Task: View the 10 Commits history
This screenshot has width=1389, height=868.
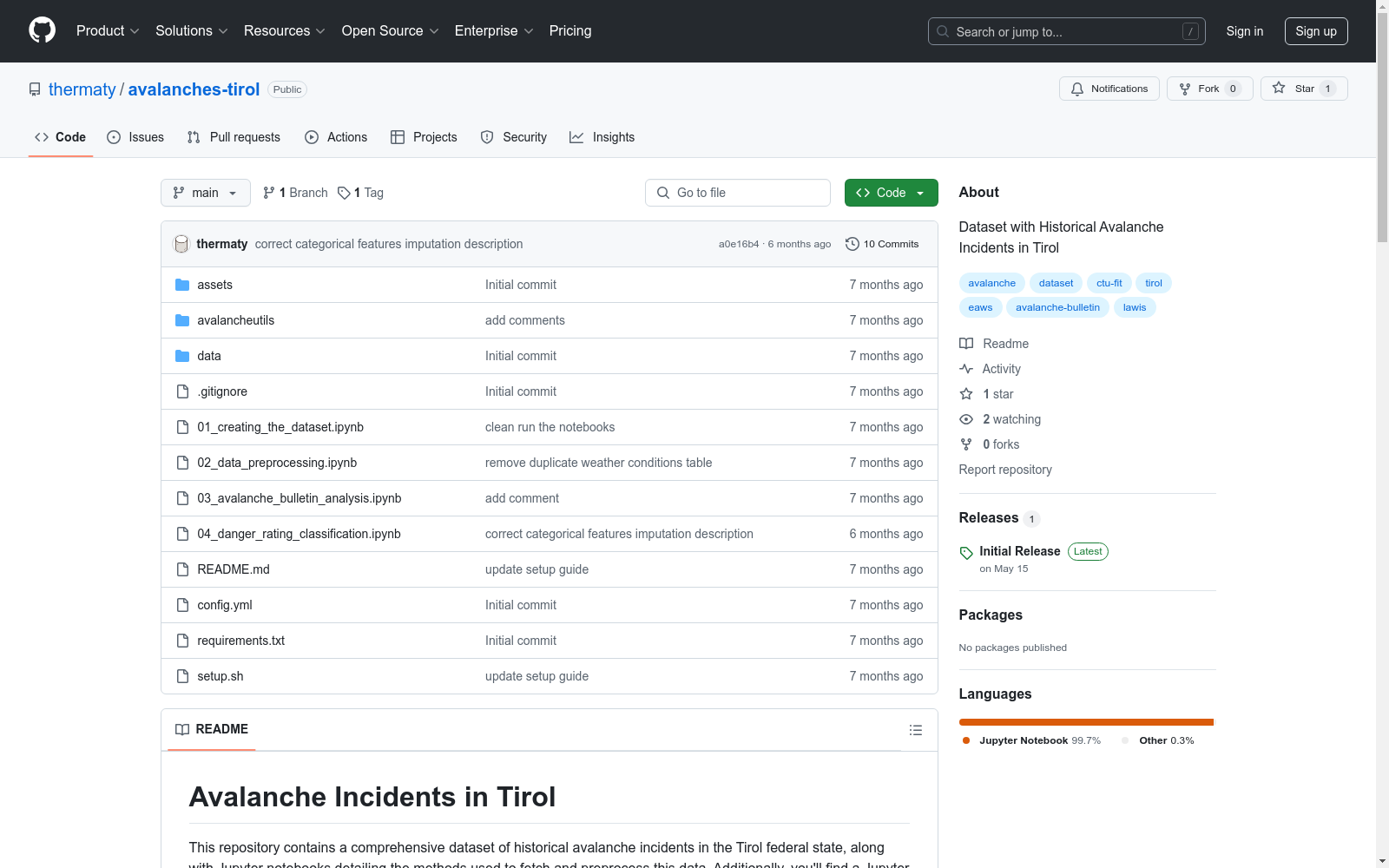Action: (882, 244)
